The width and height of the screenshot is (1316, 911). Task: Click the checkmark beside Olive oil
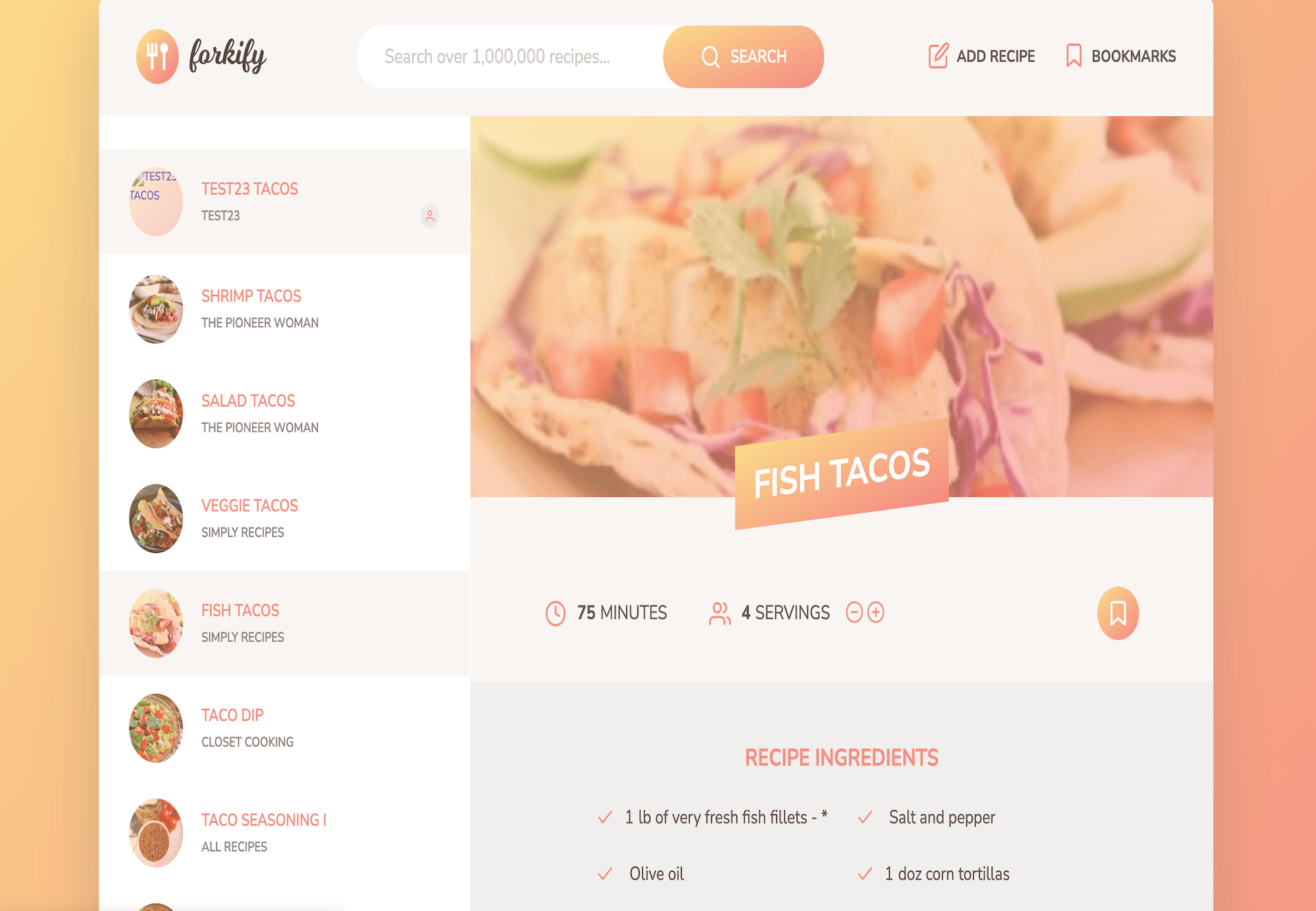(x=605, y=873)
